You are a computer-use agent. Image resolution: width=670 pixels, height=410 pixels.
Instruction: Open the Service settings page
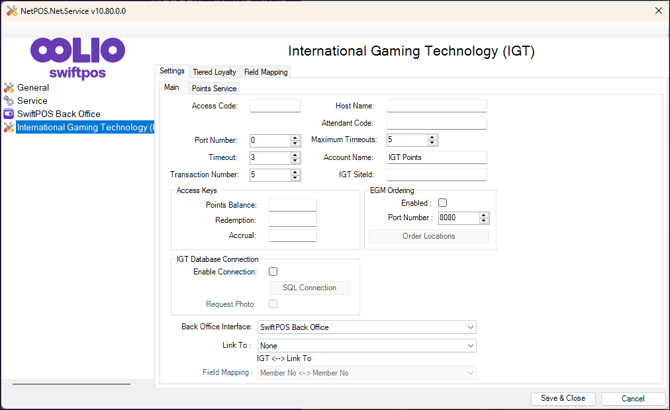(32, 101)
